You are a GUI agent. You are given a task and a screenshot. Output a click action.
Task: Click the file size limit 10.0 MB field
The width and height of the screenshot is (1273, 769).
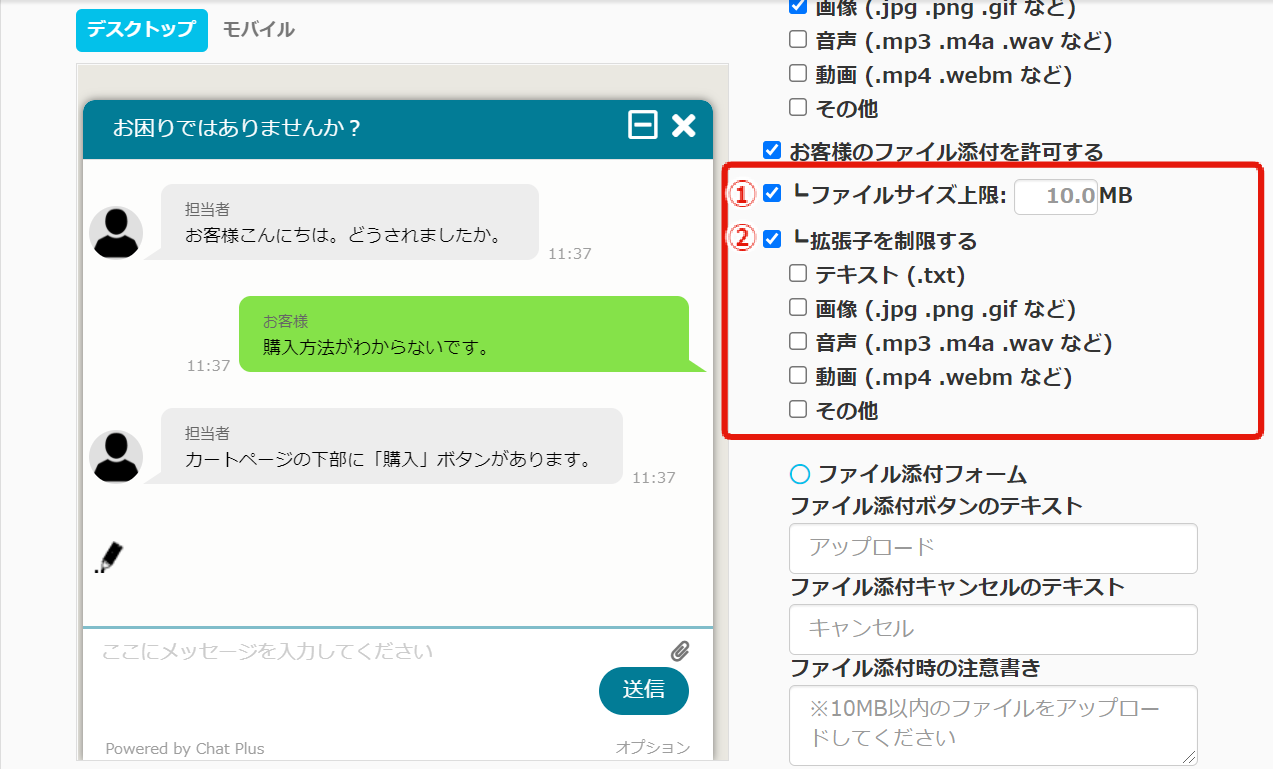pos(1055,196)
